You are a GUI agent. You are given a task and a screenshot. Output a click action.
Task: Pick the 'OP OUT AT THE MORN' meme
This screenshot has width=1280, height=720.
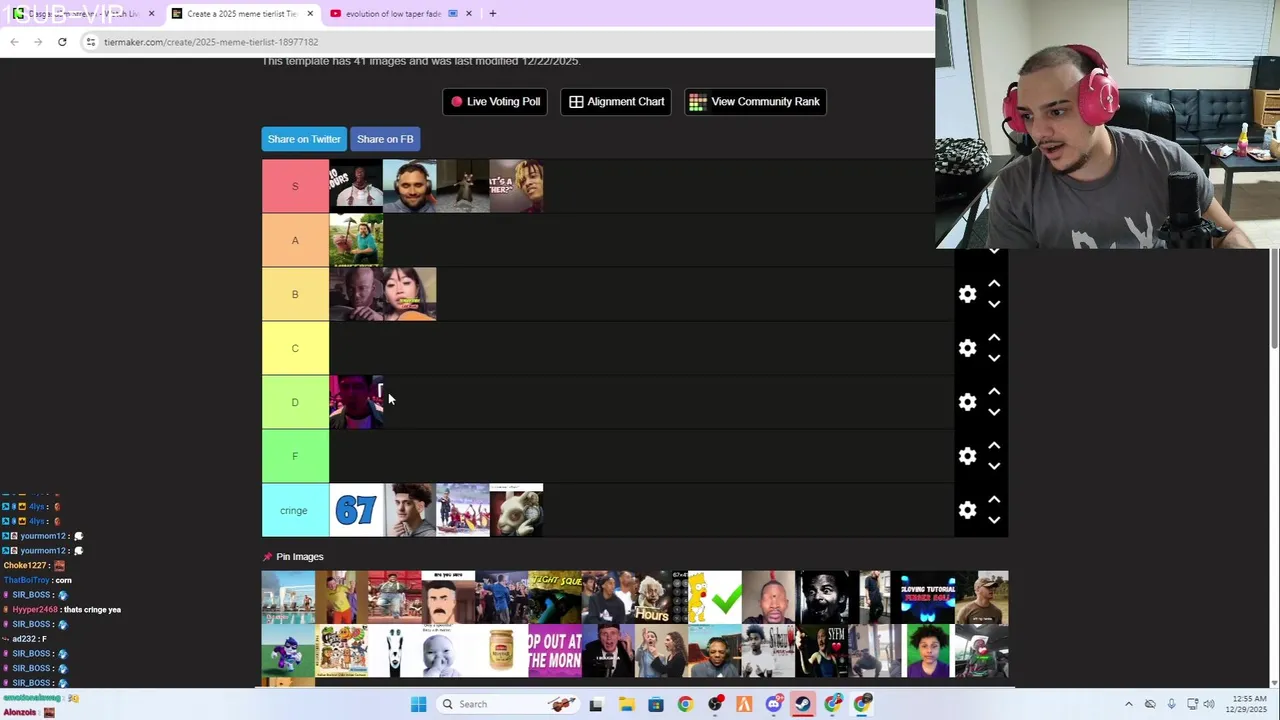(x=555, y=651)
